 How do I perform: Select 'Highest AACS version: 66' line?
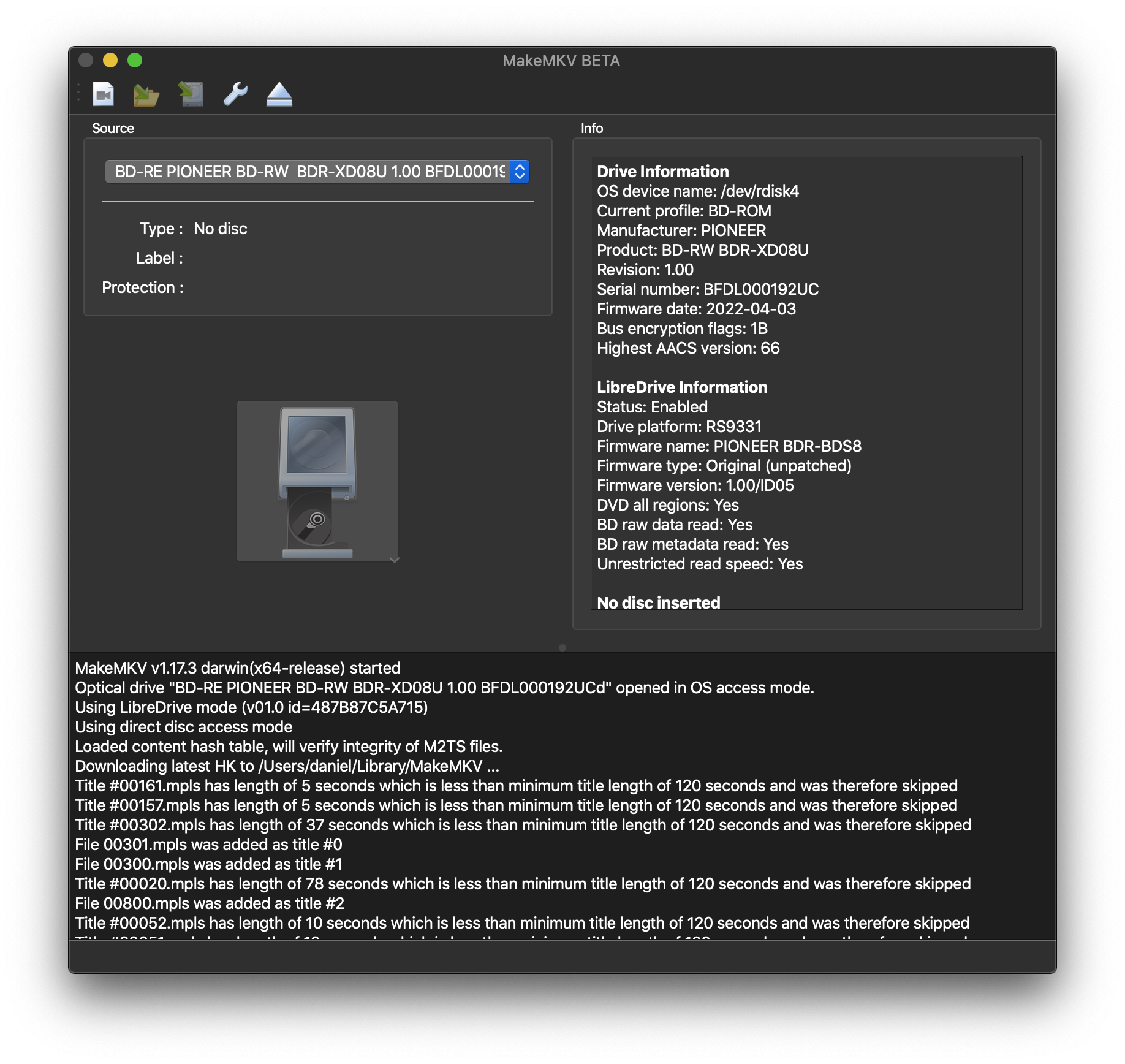688,348
